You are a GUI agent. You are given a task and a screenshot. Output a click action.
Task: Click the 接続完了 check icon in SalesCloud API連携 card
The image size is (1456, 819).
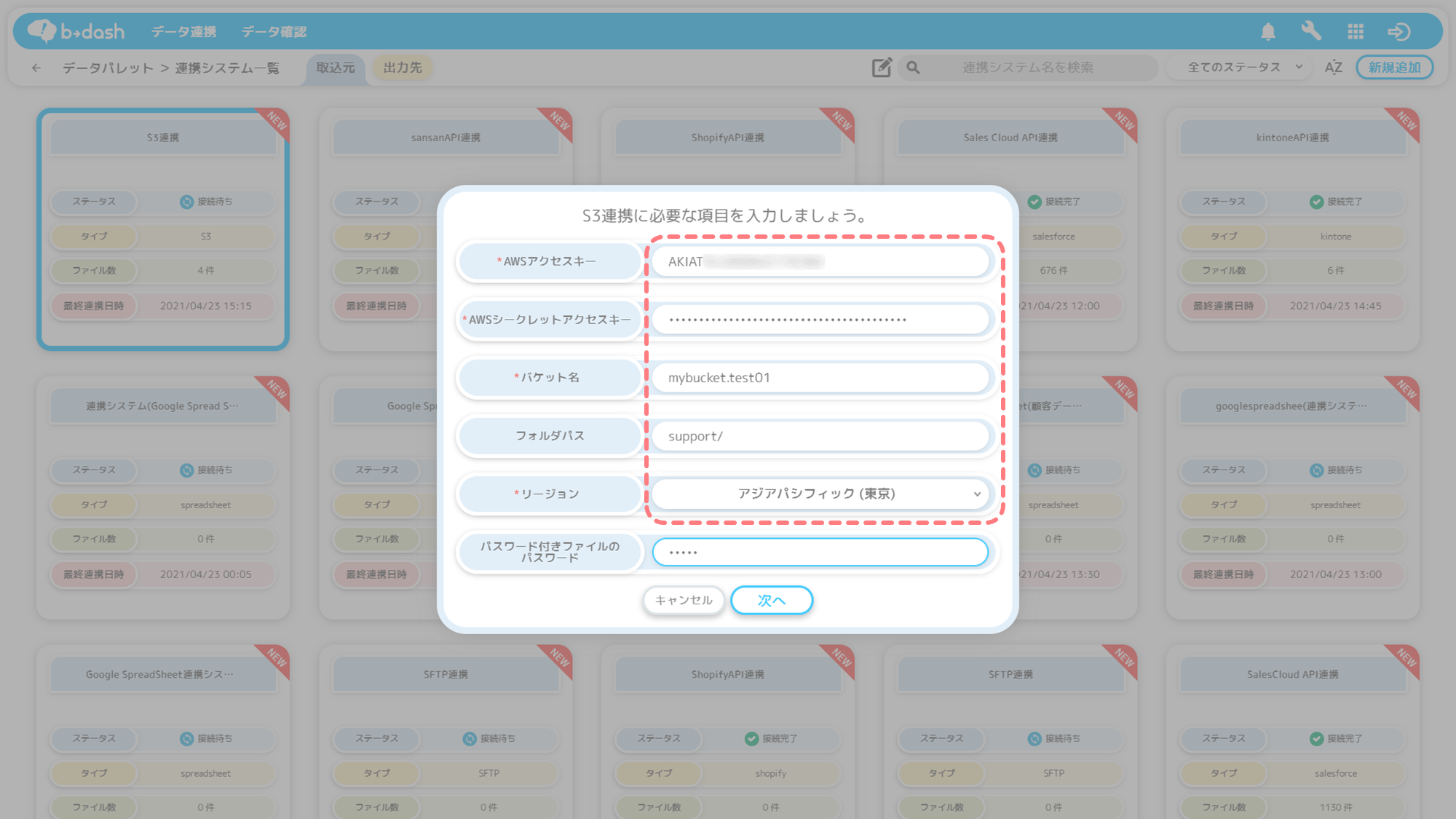click(1316, 739)
